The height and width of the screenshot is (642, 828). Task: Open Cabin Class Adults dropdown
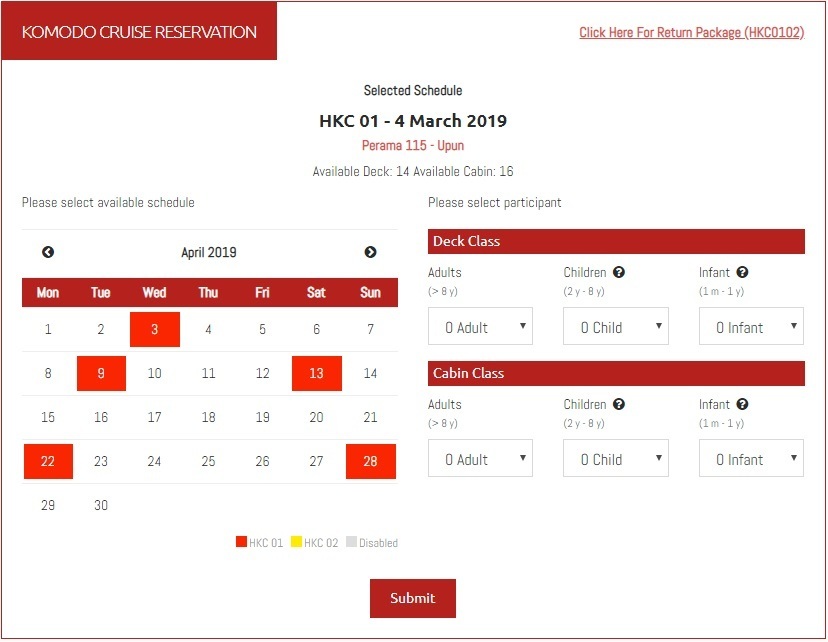(480, 458)
